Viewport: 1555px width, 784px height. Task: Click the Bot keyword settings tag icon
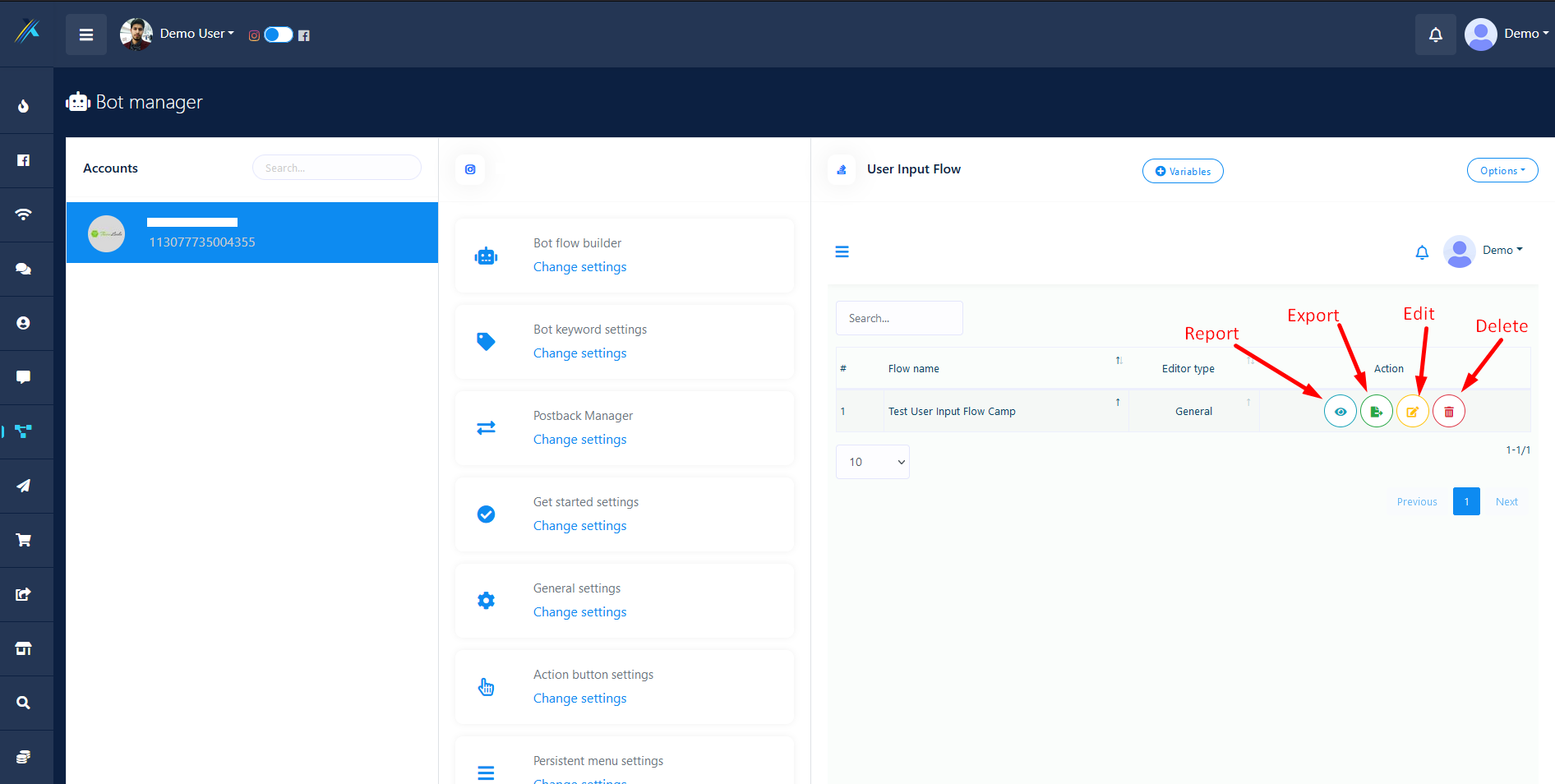click(487, 342)
